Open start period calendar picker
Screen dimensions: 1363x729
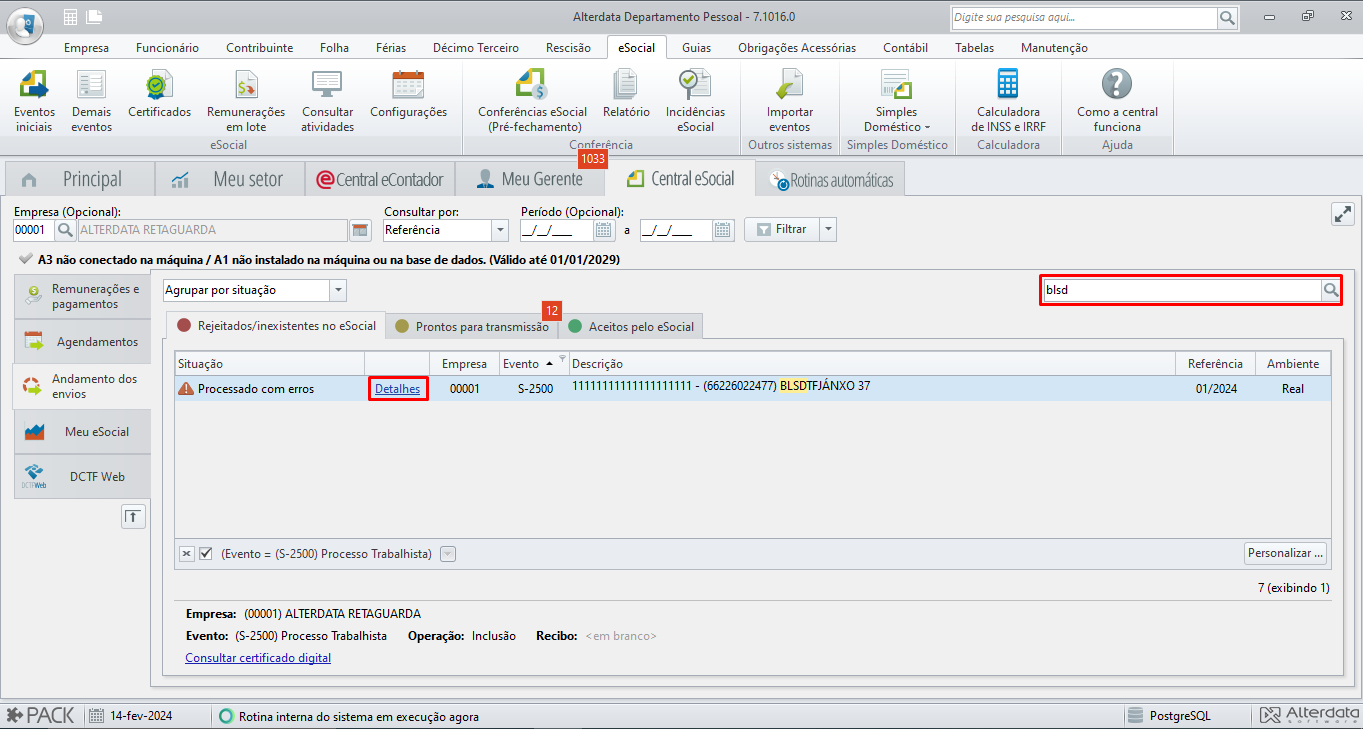[x=604, y=230]
